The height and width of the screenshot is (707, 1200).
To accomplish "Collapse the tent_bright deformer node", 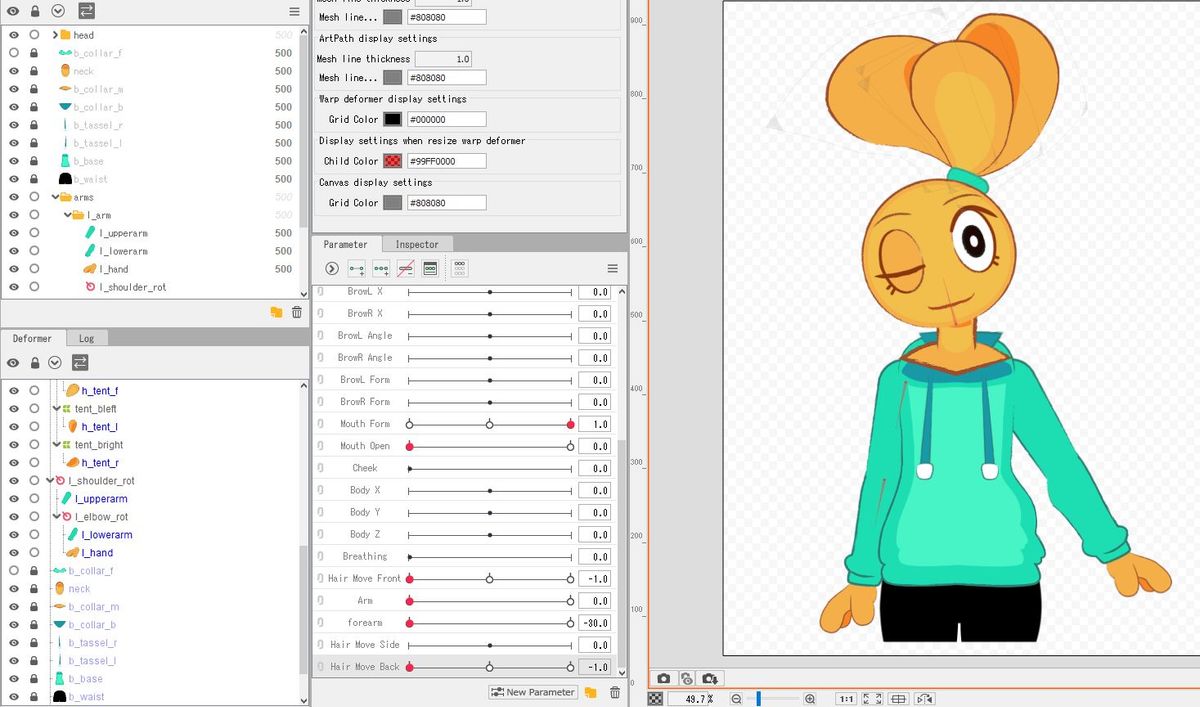I will pos(56,445).
